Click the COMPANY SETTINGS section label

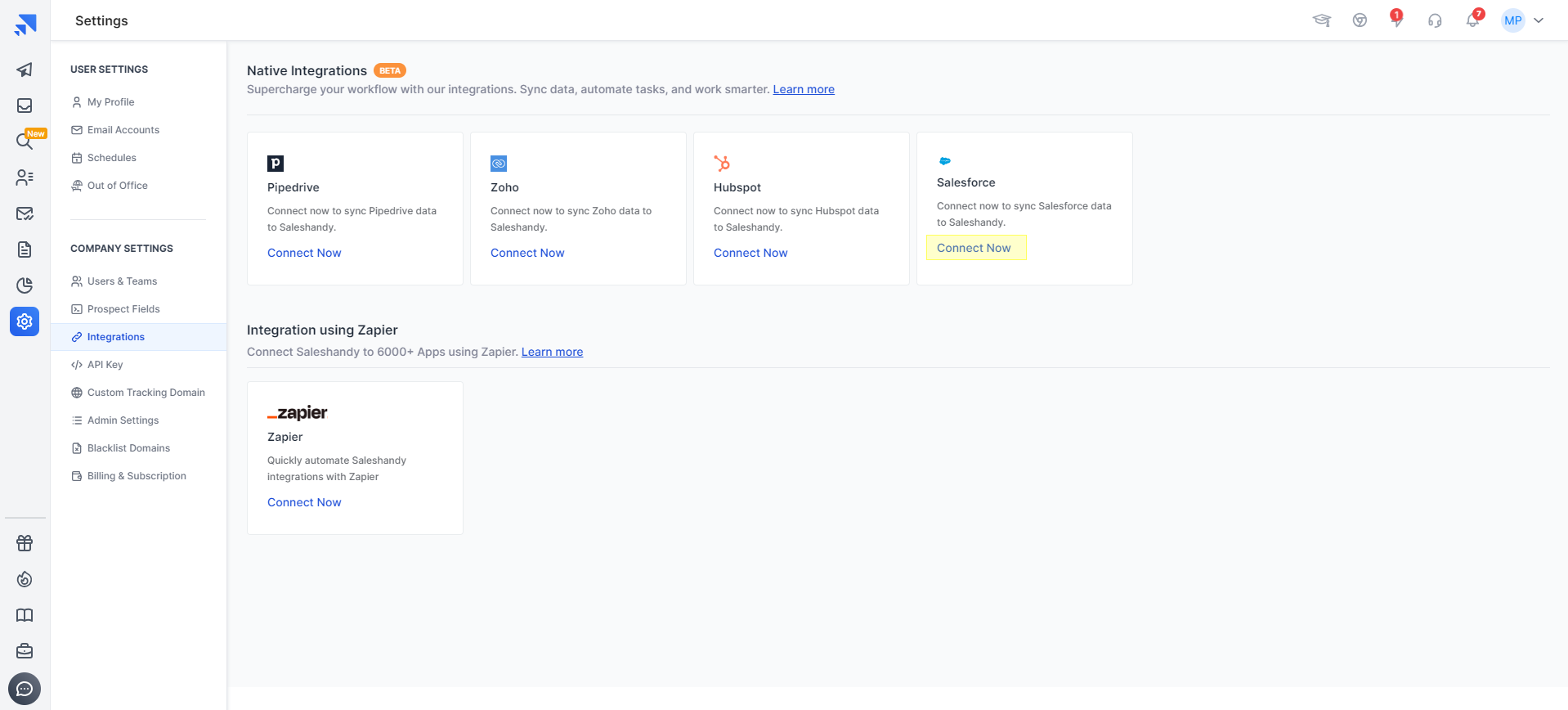click(122, 249)
